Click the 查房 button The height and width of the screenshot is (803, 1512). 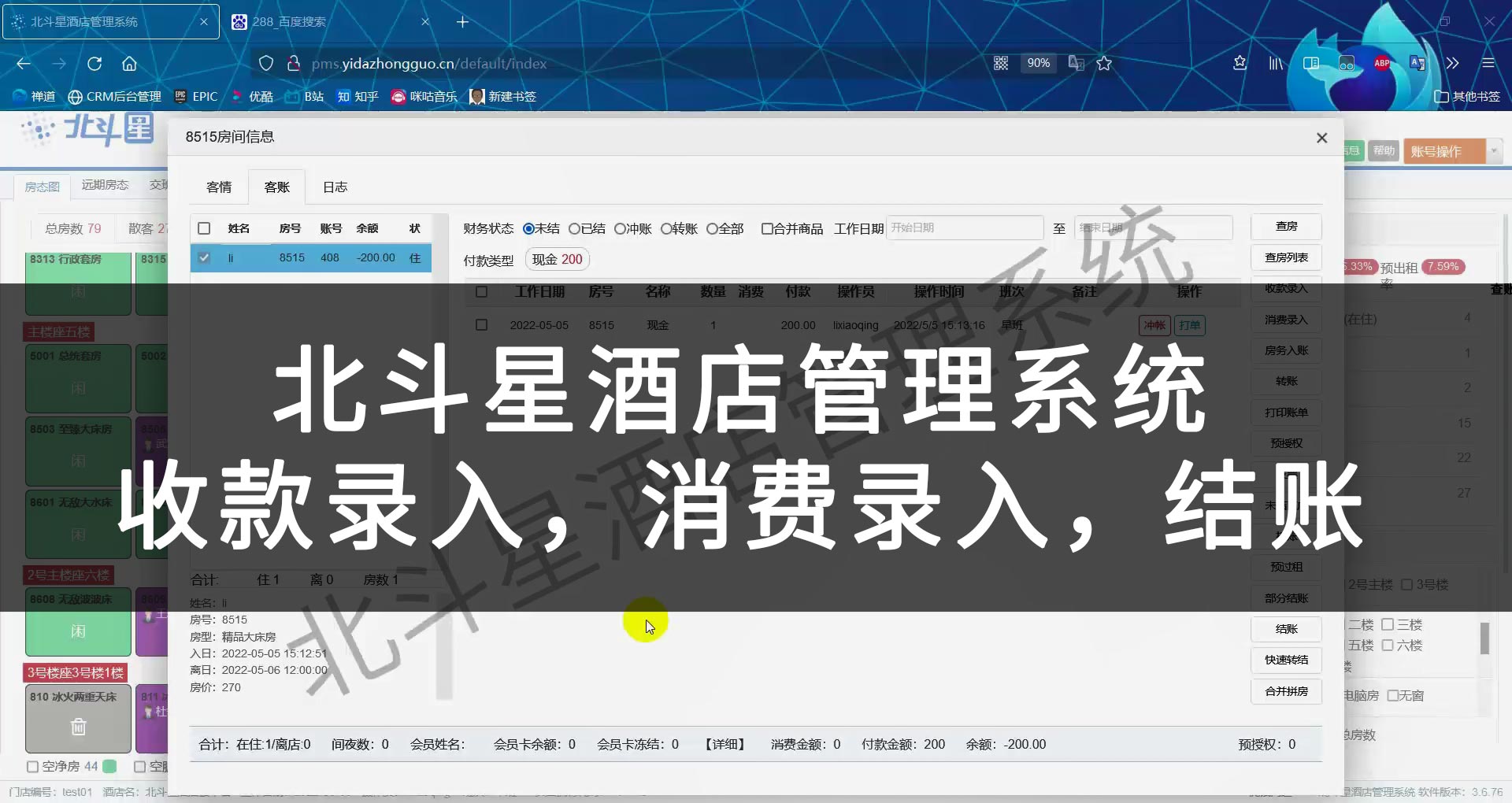pyautogui.click(x=1286, y=226)
